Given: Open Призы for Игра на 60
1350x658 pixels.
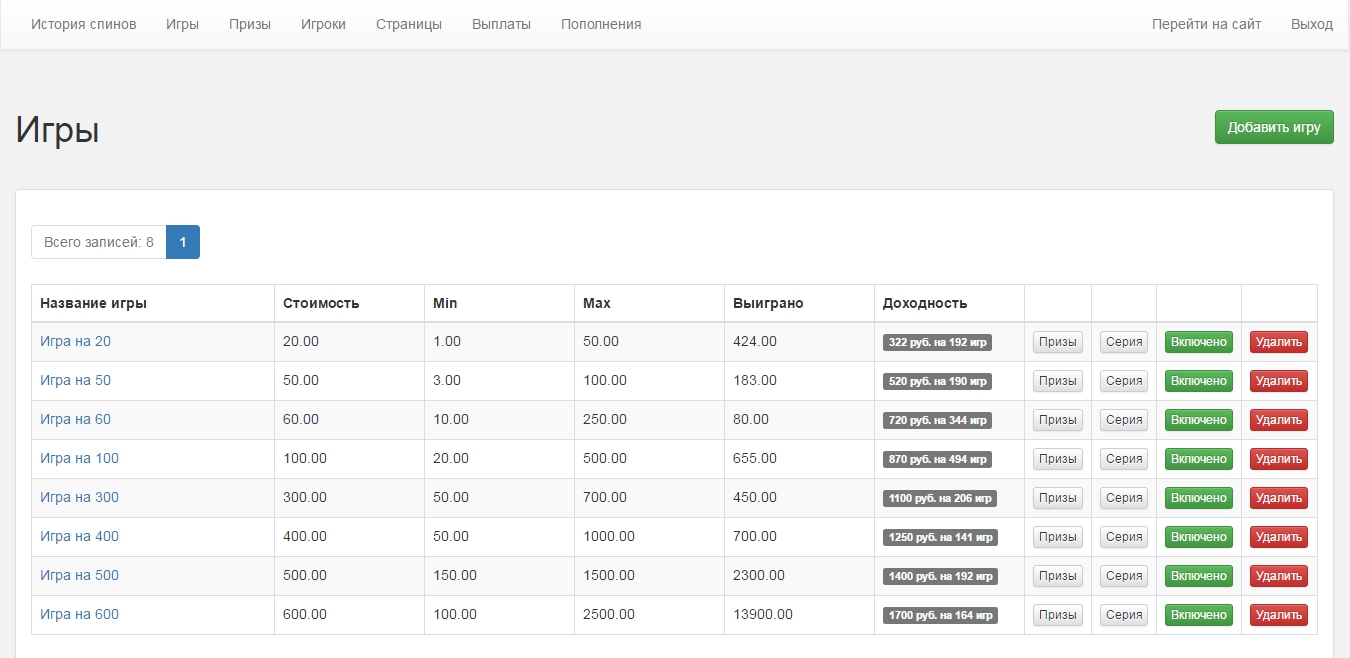Looking at the screenshot, I should 1057,420.
